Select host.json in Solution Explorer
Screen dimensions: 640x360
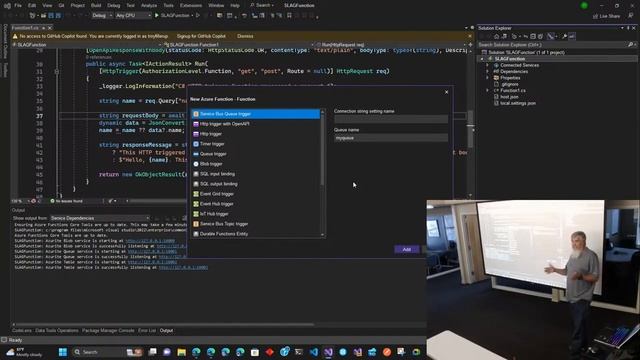(x=509, y=97)
